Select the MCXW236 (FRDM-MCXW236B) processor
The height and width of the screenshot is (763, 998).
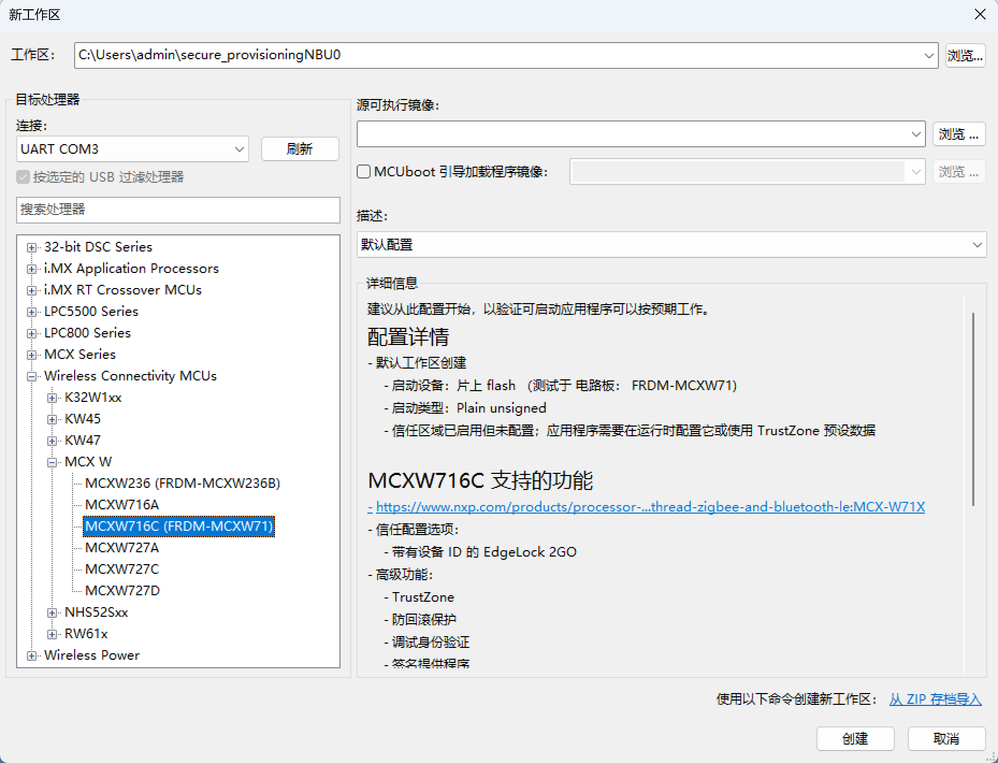(x=180, y=483)
